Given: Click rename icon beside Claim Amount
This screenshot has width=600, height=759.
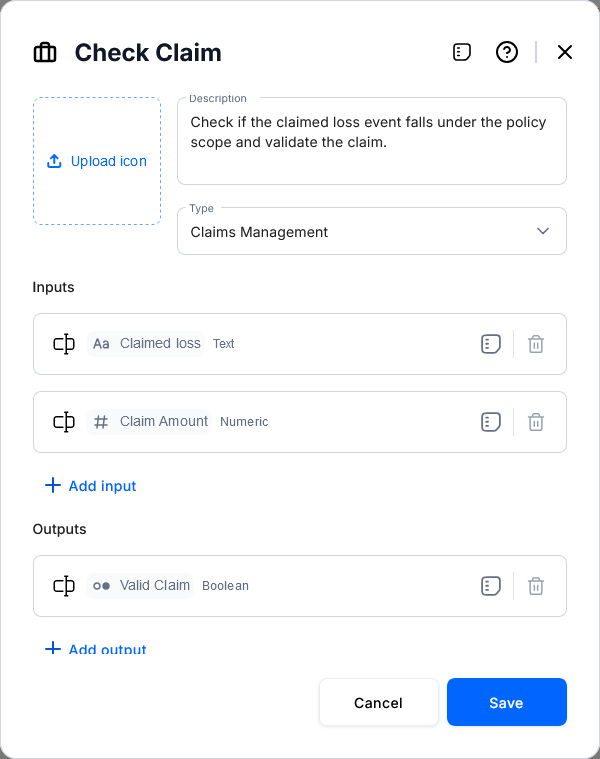Looking at the screenshot, I should pos(64,422).
